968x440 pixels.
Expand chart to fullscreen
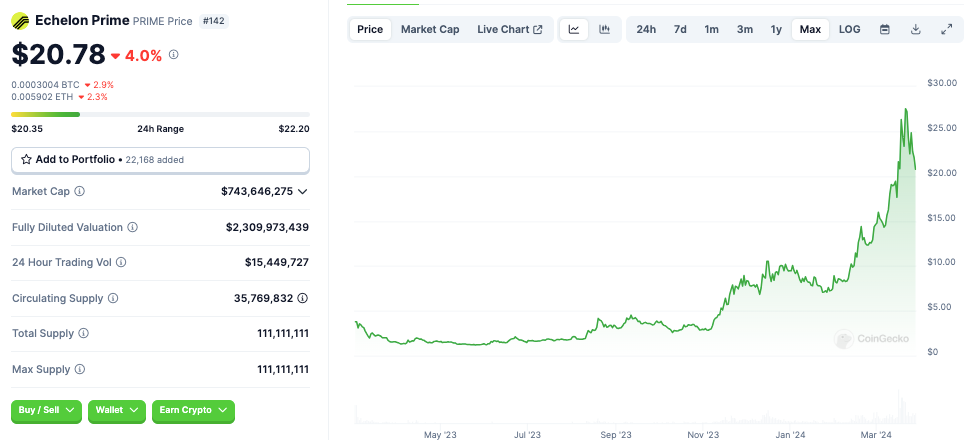pos(946,29)
